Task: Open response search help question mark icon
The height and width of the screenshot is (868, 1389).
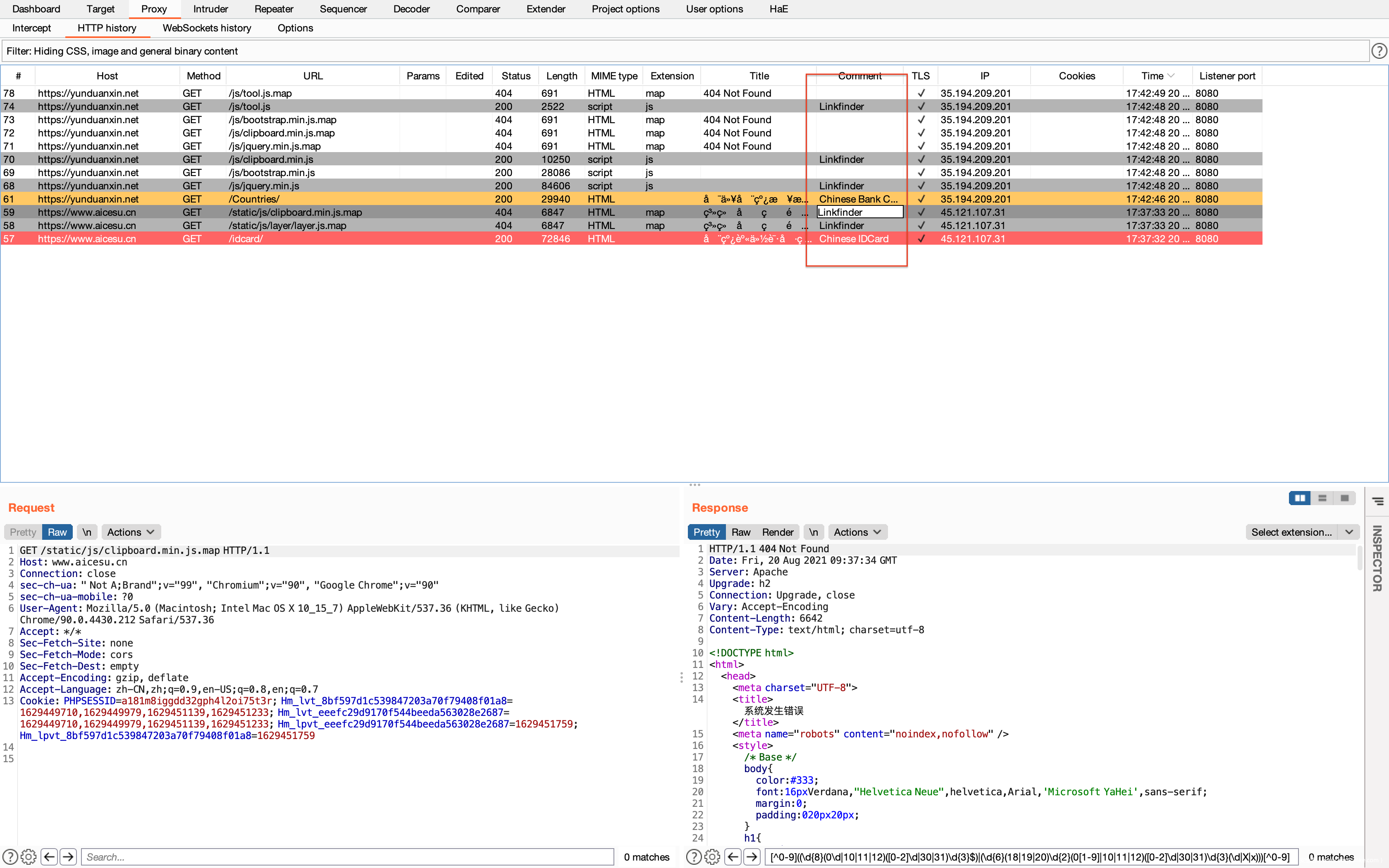Action: (x=693, y=856)
